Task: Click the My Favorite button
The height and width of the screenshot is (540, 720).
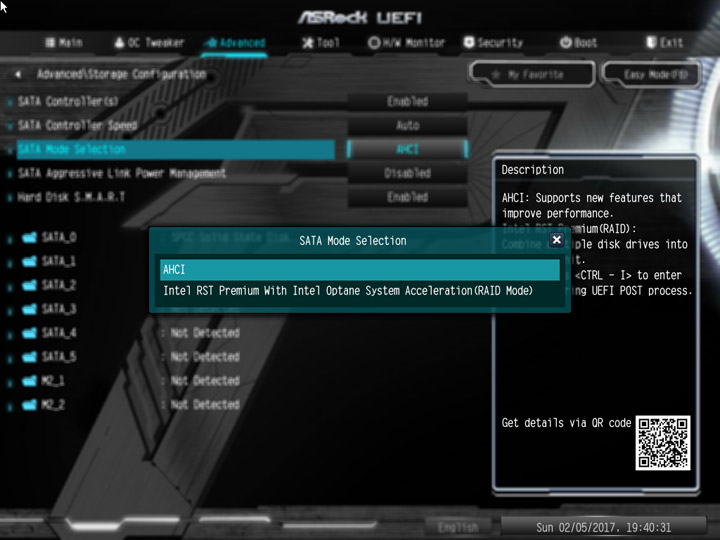Action: tap(532, 74)
